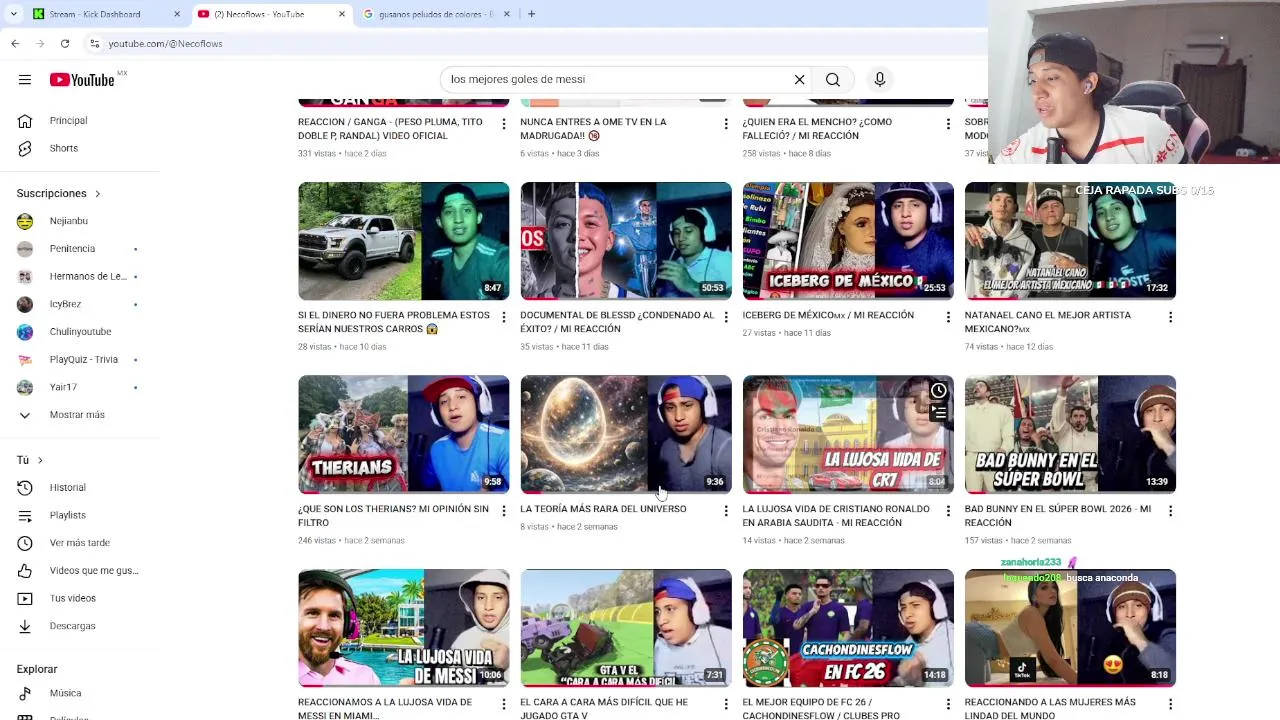
Task: Open title EL CARA A CARA MÁS DIFÍCIL
Action: [x=604, y=709]
